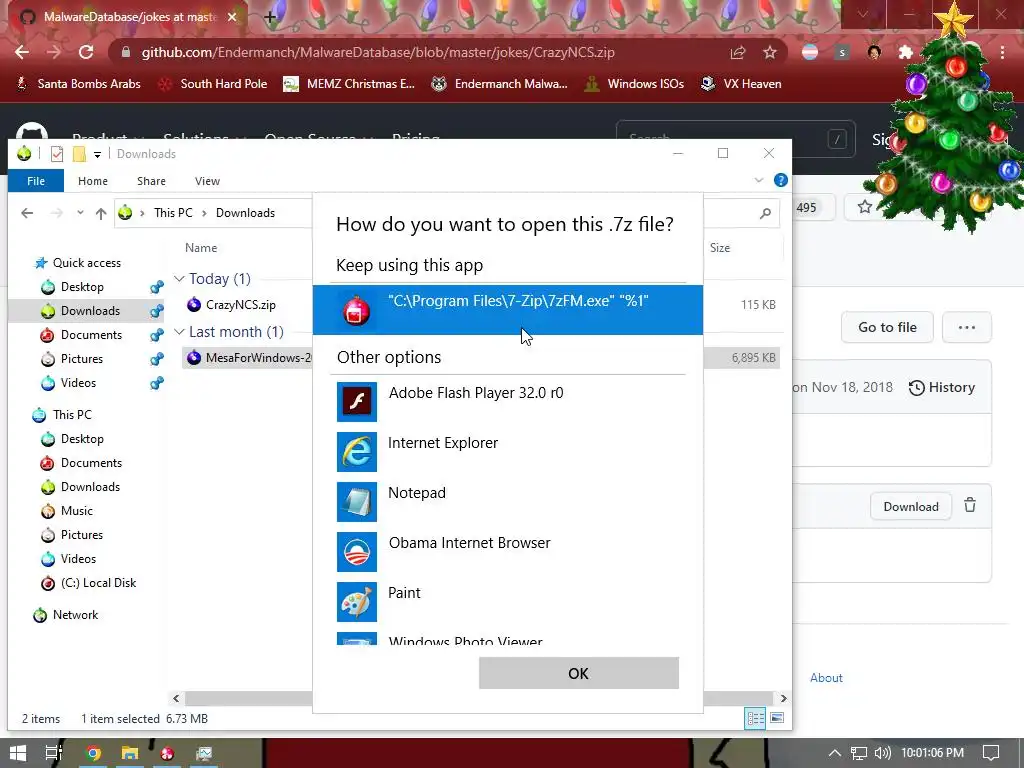Viewport: 1024px width, 768px height.
Task: Open new Chrome tab plus button
Action: click(270, 17)
